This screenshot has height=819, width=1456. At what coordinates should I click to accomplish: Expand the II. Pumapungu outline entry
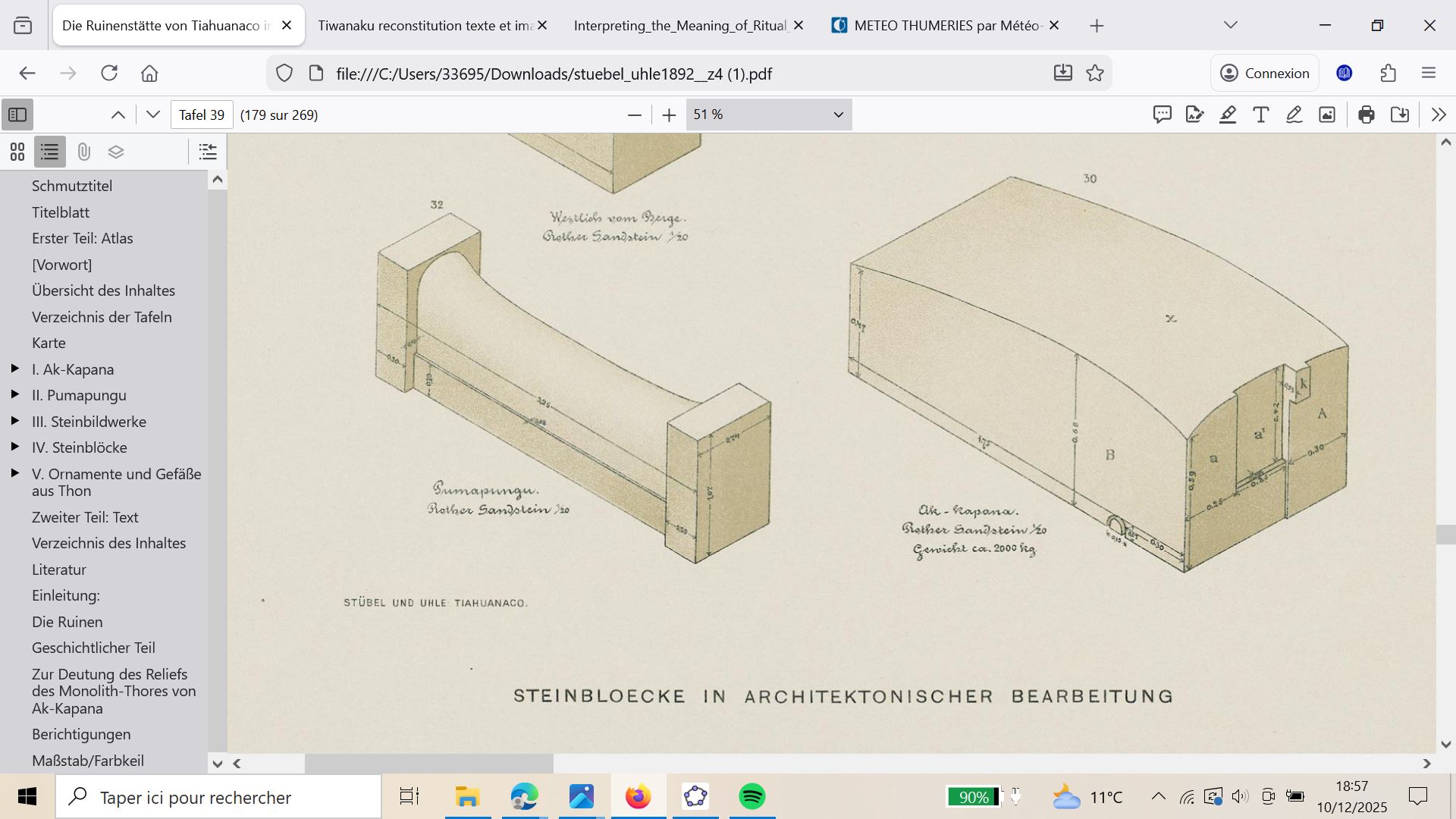tap(14, 394)
